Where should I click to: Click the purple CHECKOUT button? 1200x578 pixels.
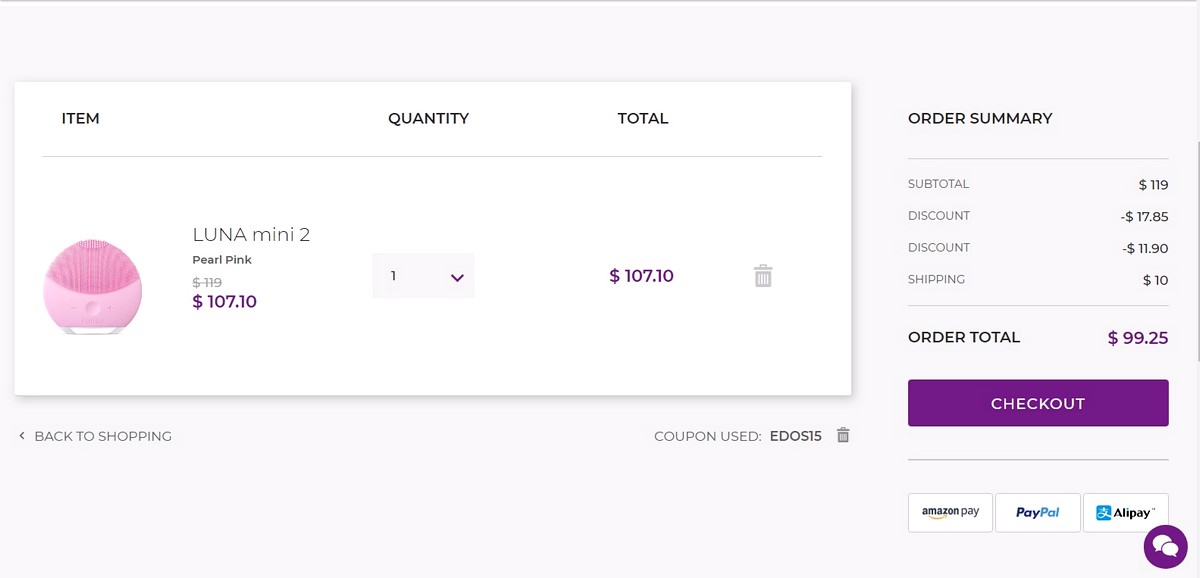coord(1038,403)
